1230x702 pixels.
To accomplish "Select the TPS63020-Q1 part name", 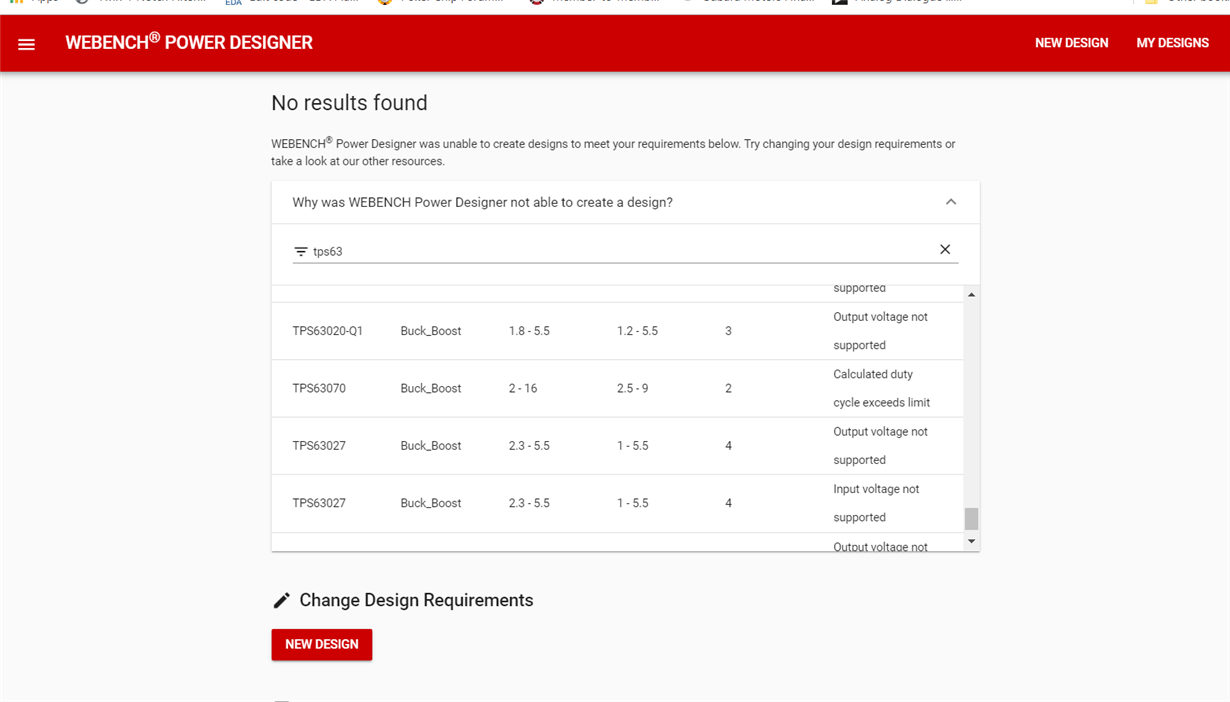I will coord(328,331).
